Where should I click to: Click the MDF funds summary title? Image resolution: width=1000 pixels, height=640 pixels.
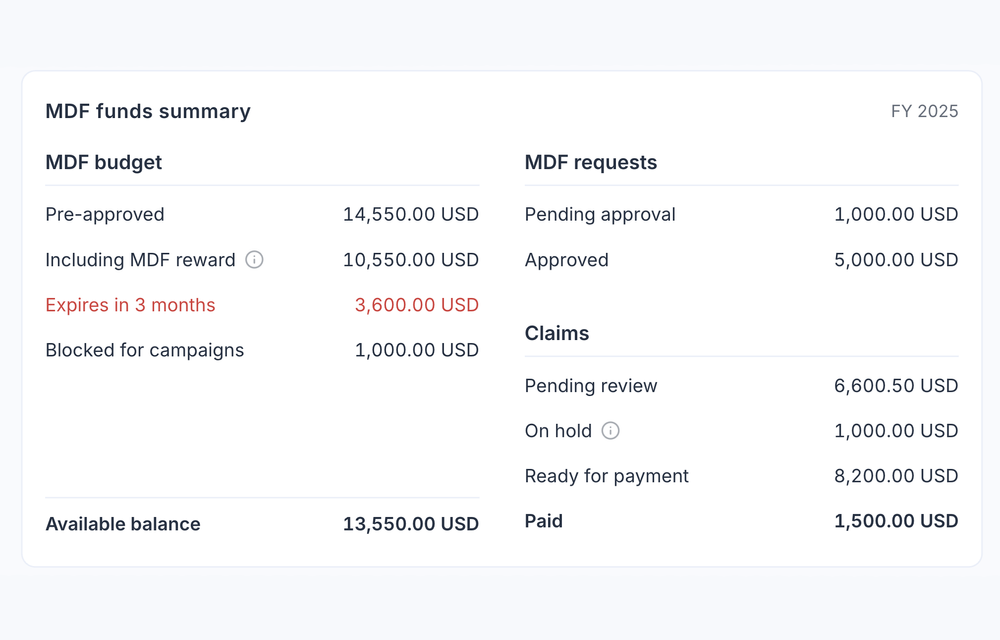point(148,112)
